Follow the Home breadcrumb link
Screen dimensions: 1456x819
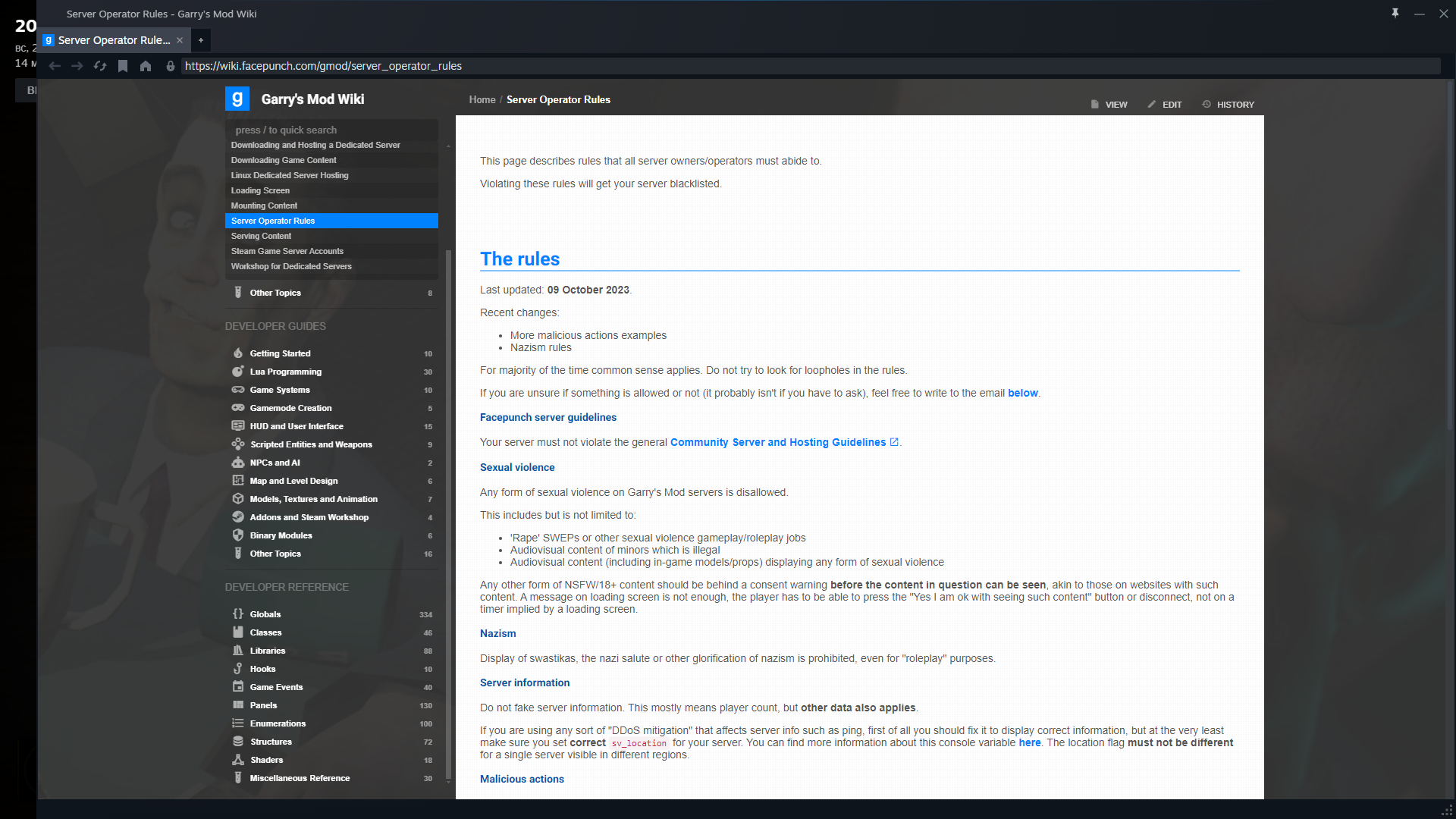(482, 99)
